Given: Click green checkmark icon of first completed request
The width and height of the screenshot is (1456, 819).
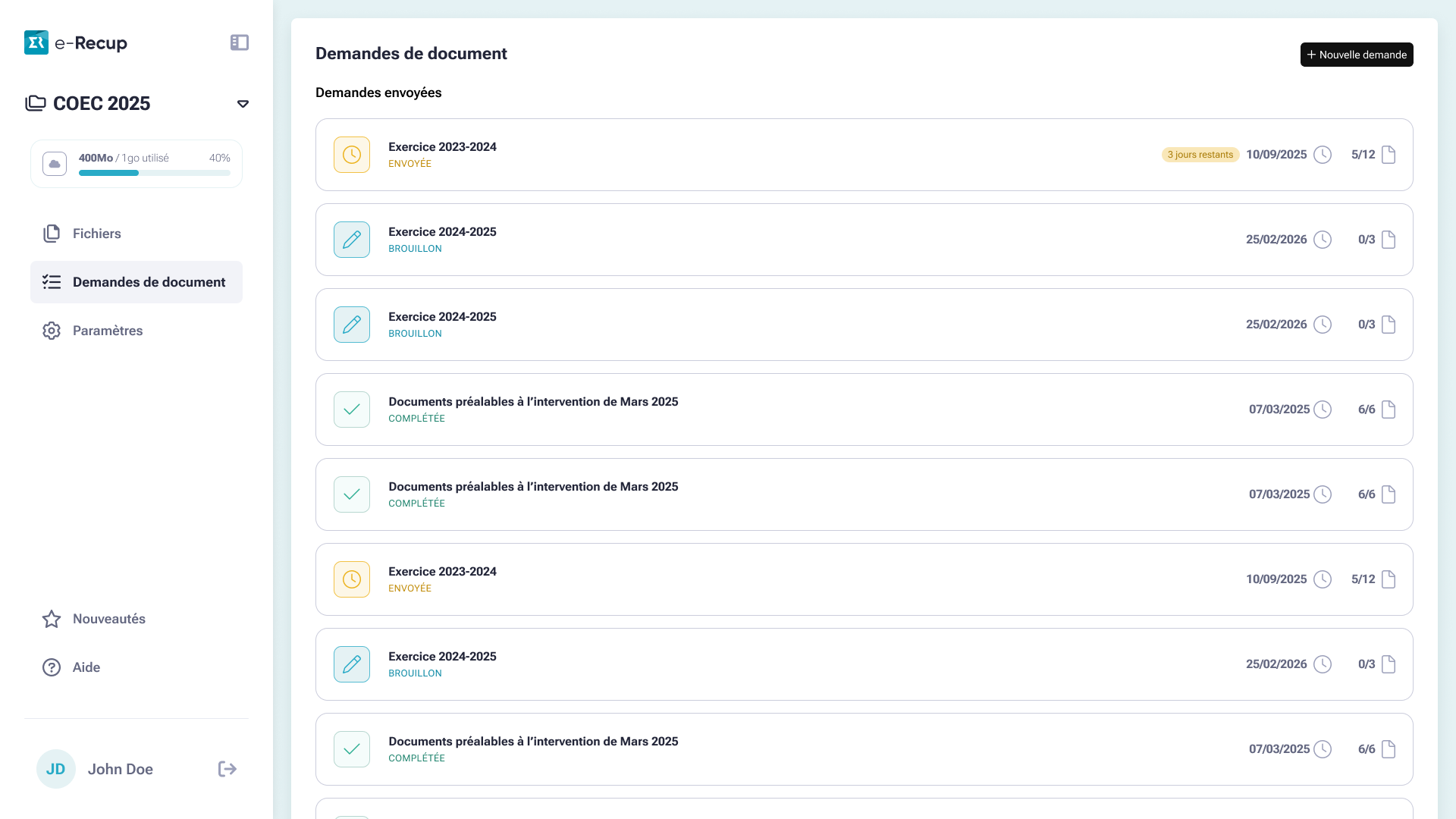Looking at the screenshot, I should pyautogui.click(x=352, y=409).
